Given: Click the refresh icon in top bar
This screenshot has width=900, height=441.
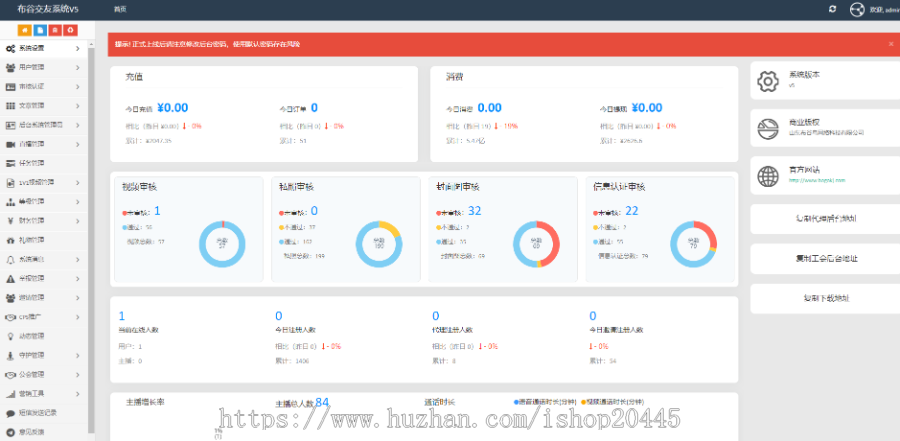Looking at the screenshot, I should pyautogui.click(x=832, y=9).
